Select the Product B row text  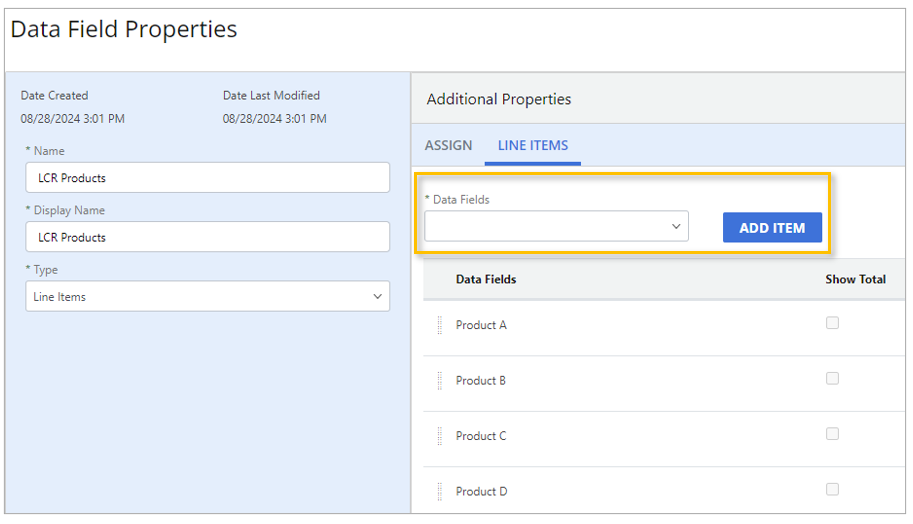[480, 381]
